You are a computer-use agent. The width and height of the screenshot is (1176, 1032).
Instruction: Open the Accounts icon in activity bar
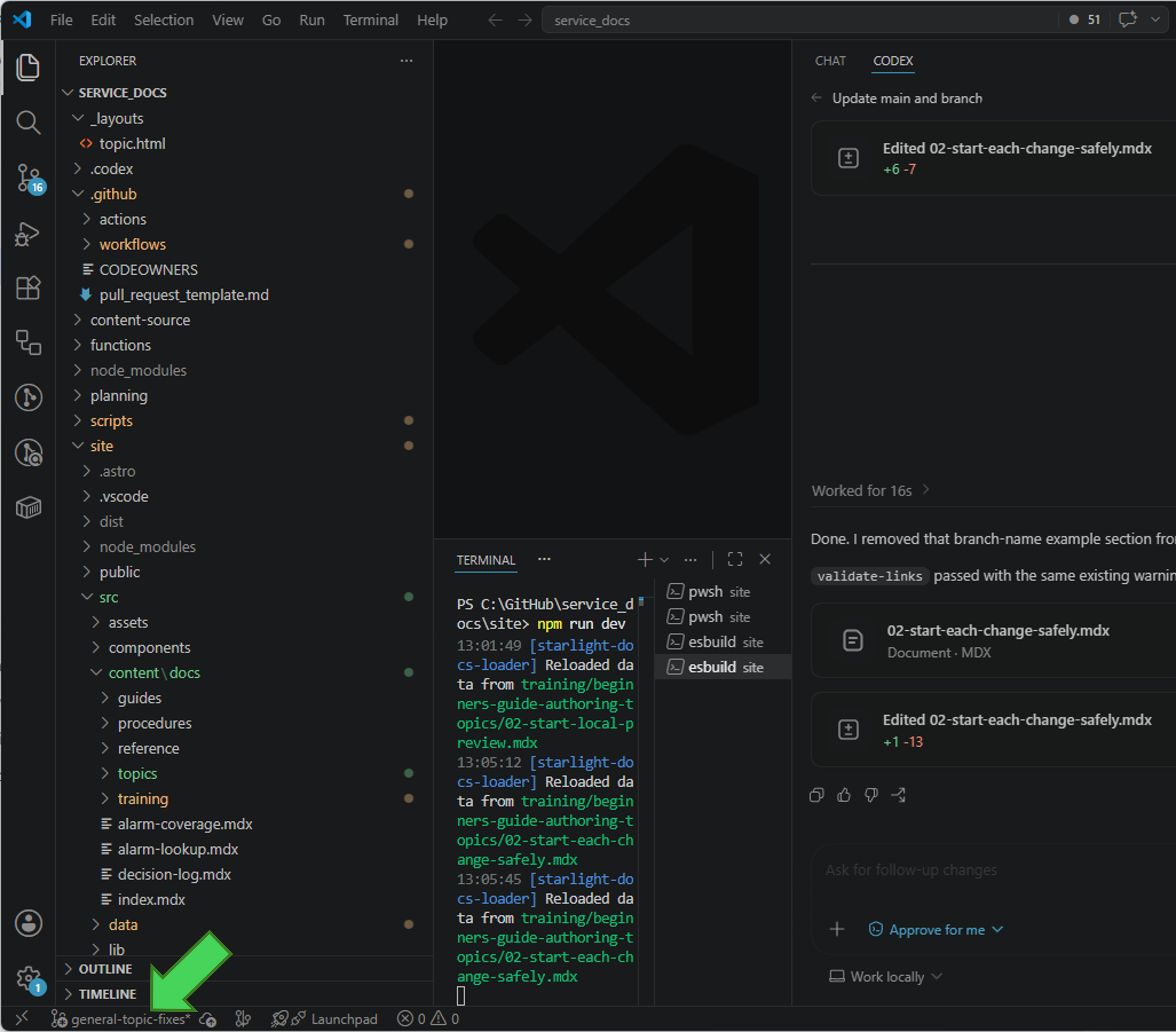tap(28, 923)
